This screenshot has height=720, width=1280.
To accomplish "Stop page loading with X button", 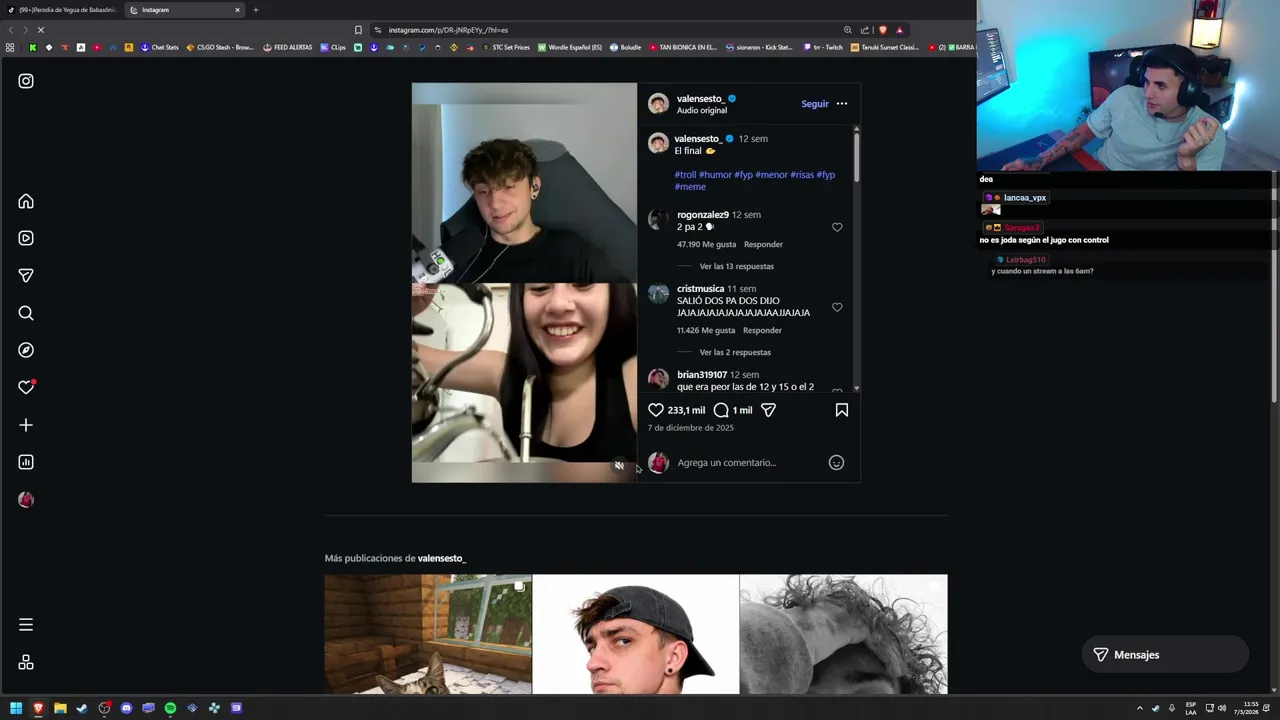I will coord(40,30).
